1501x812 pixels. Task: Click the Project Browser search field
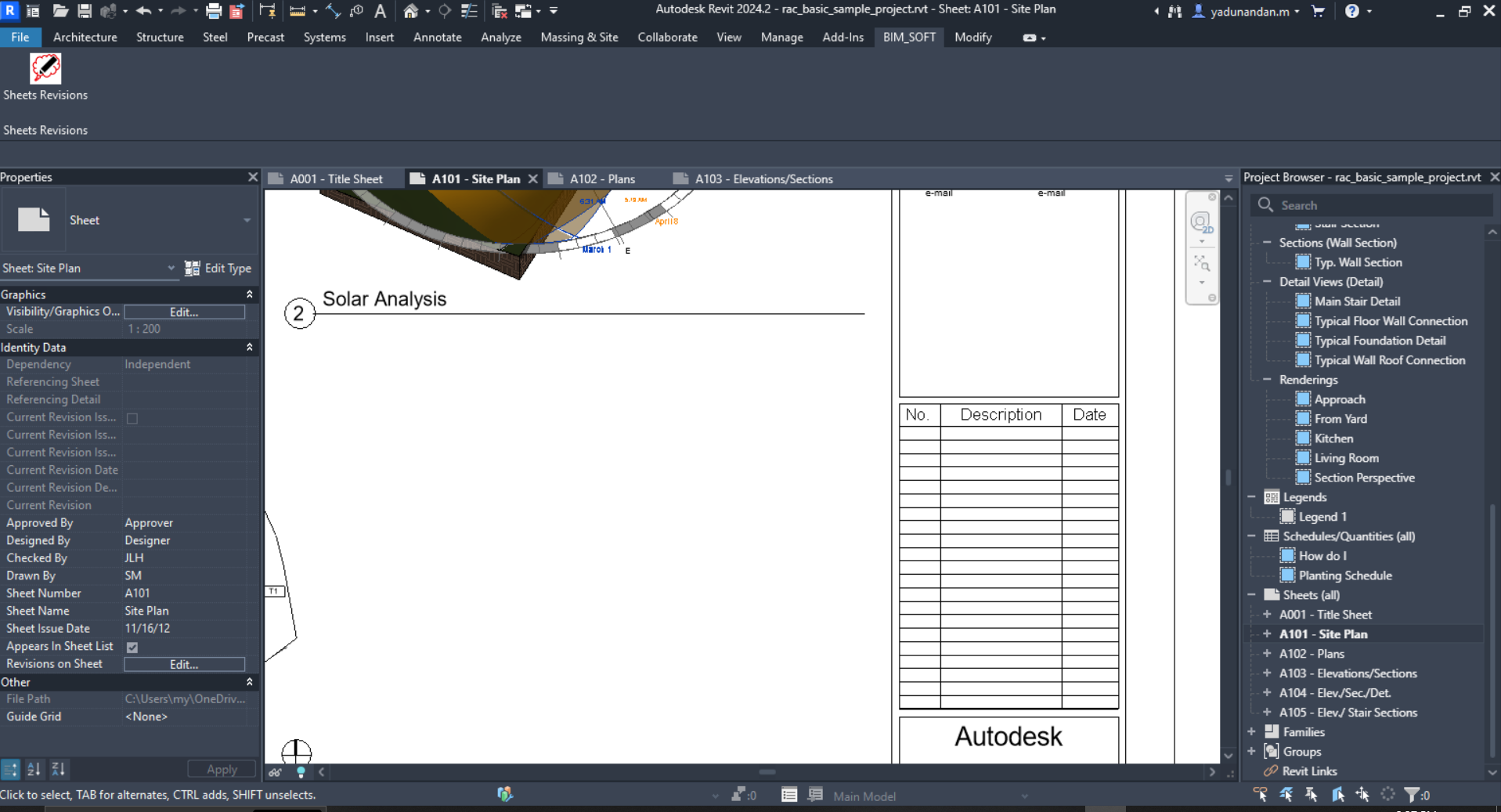[1371, 205]
